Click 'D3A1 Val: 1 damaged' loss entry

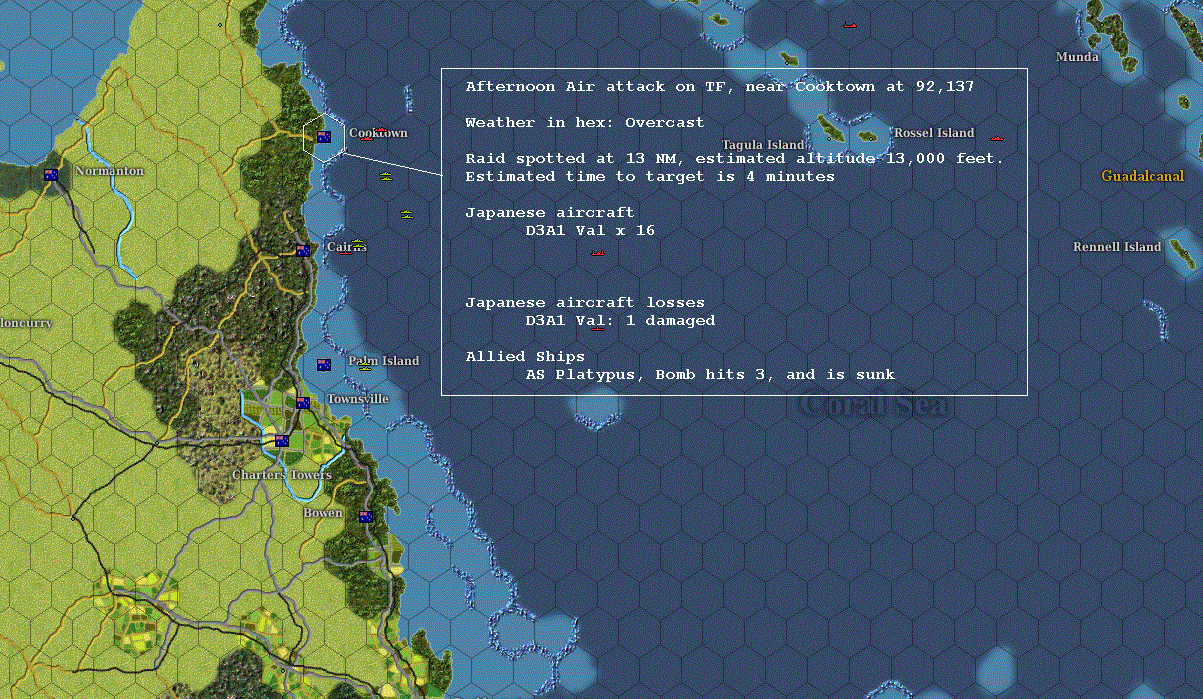[x=620, y=321]
